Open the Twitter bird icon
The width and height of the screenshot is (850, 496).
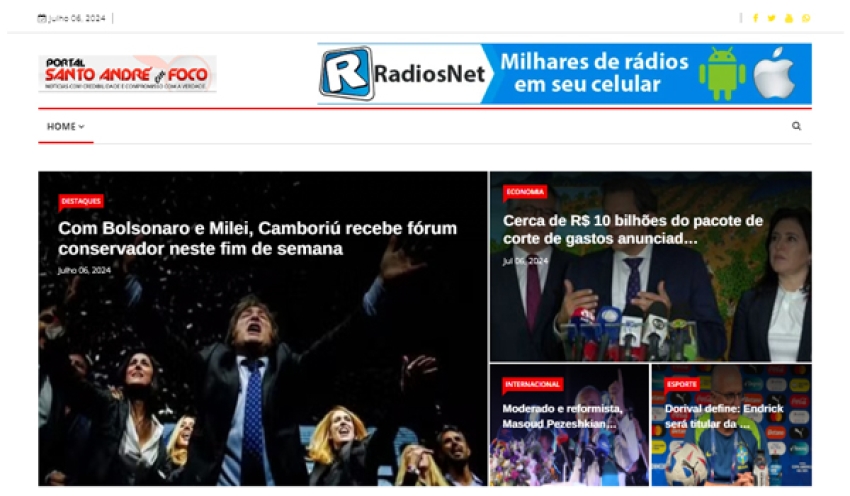click(771, 18)
